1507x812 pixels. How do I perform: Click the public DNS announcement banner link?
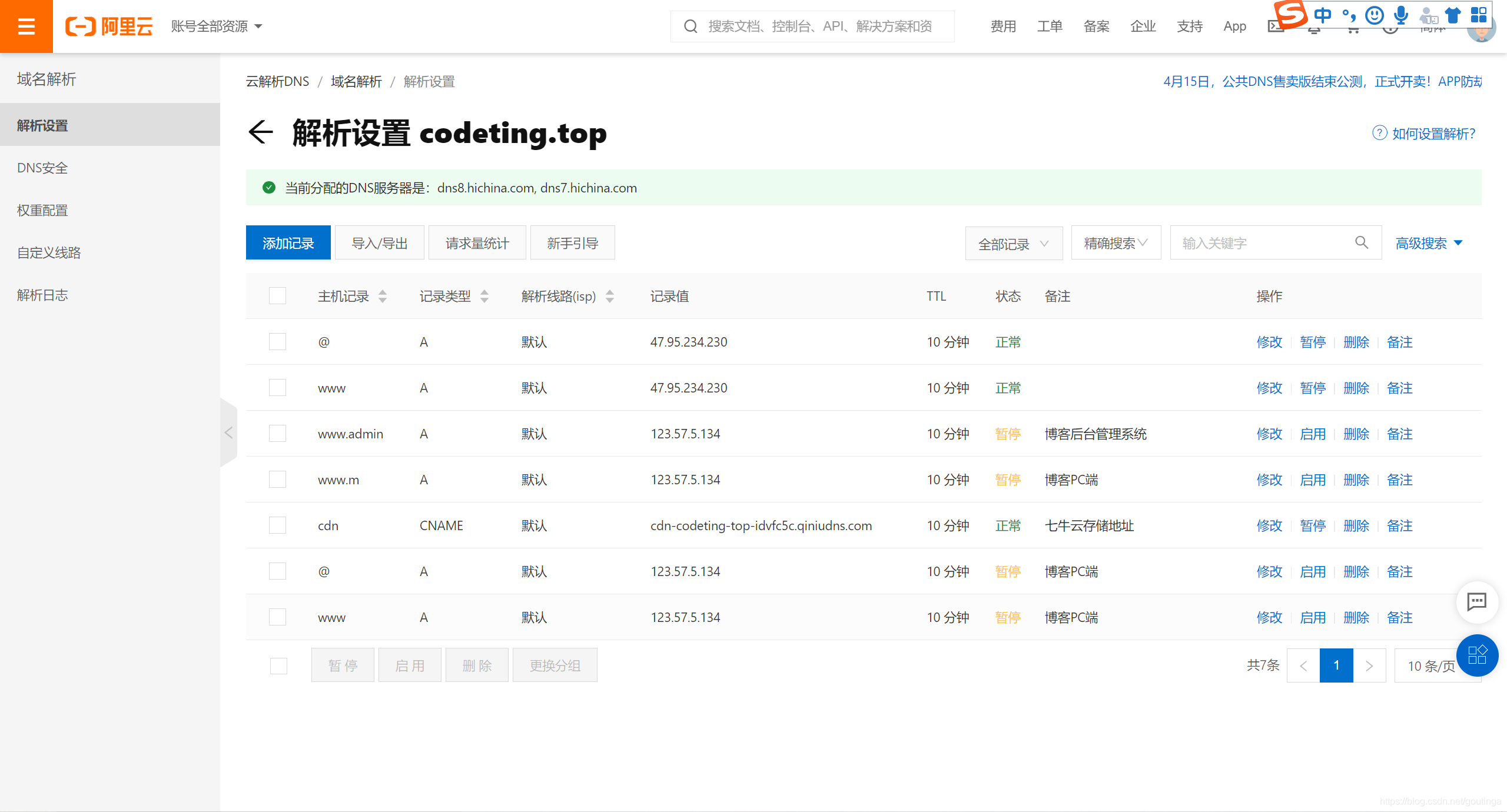click(x=1322, y=81)
